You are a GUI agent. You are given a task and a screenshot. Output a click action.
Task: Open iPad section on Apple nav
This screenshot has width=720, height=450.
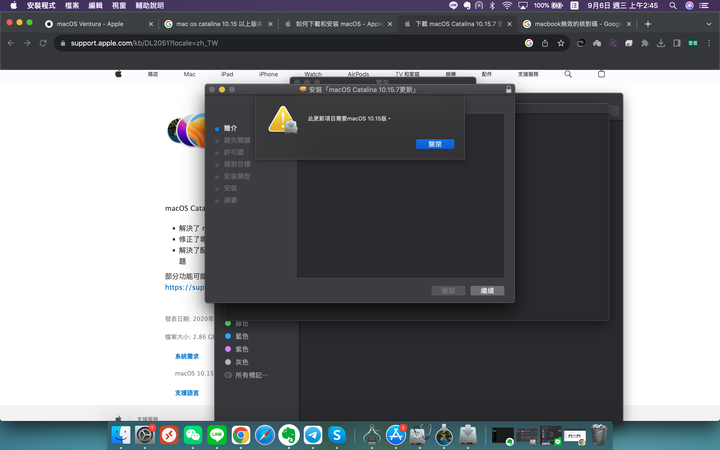(x=227, y=74)
